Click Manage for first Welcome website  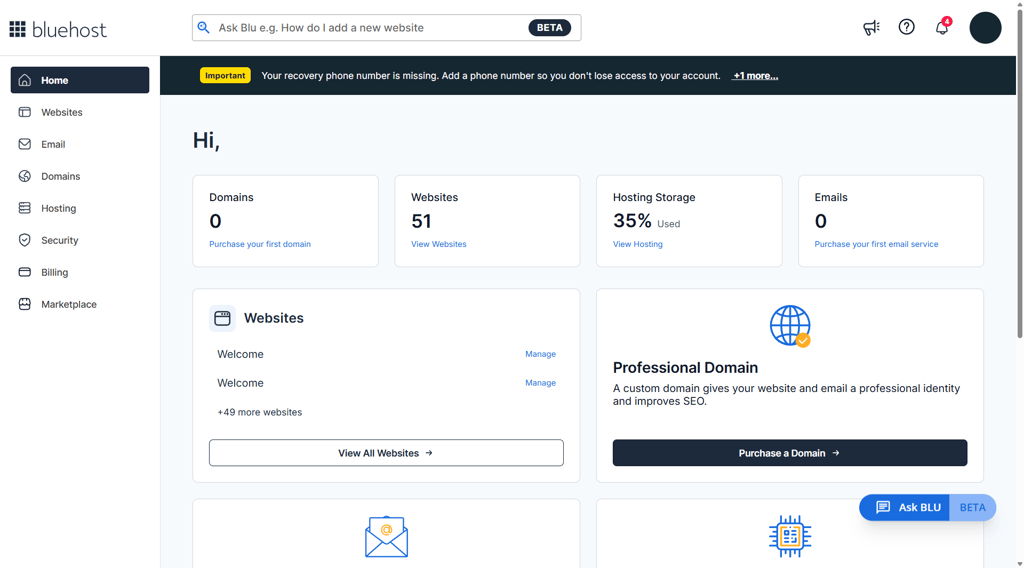click(x=541, y=354)
